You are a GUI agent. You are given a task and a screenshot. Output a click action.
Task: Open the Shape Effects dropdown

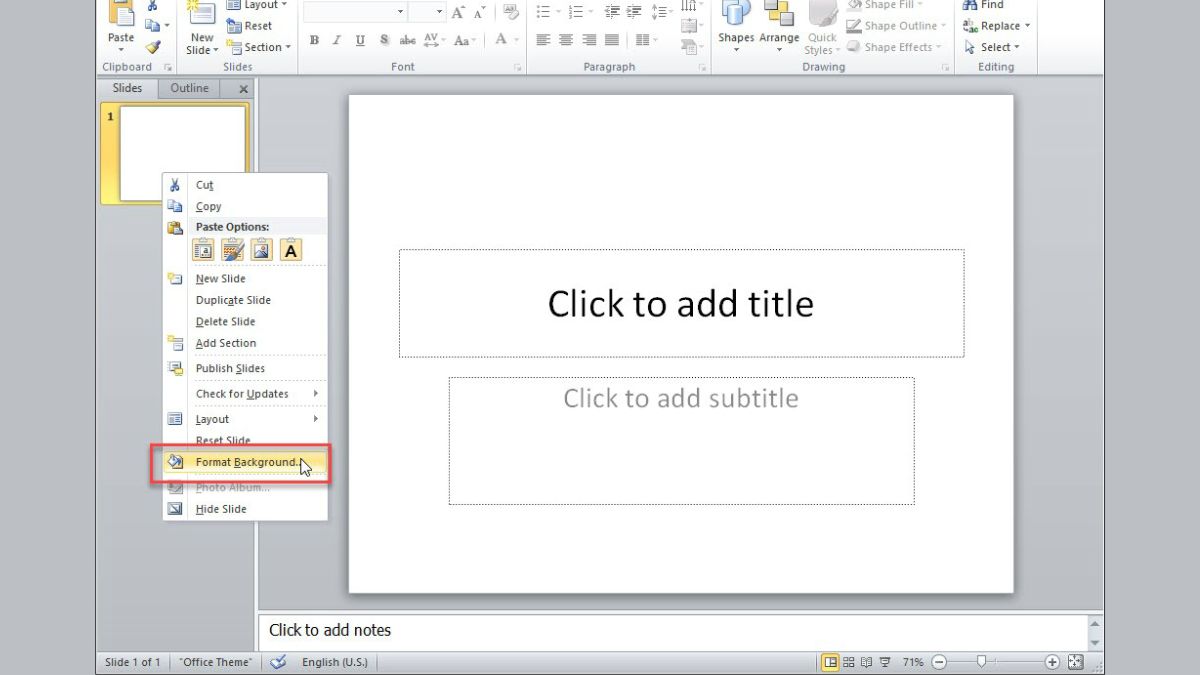point(896,46)
